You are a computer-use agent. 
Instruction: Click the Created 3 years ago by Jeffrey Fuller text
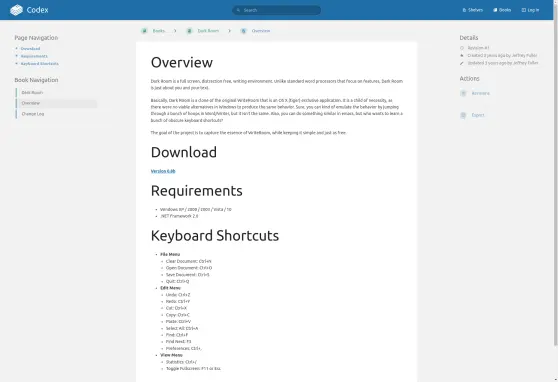click(502, 56)
